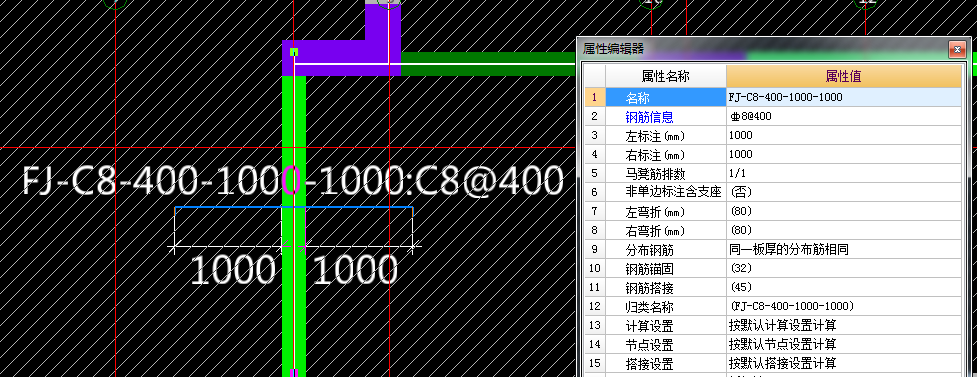977x377 pixels.
Task: Select the dark green horizontal beam
Action: 488,64
